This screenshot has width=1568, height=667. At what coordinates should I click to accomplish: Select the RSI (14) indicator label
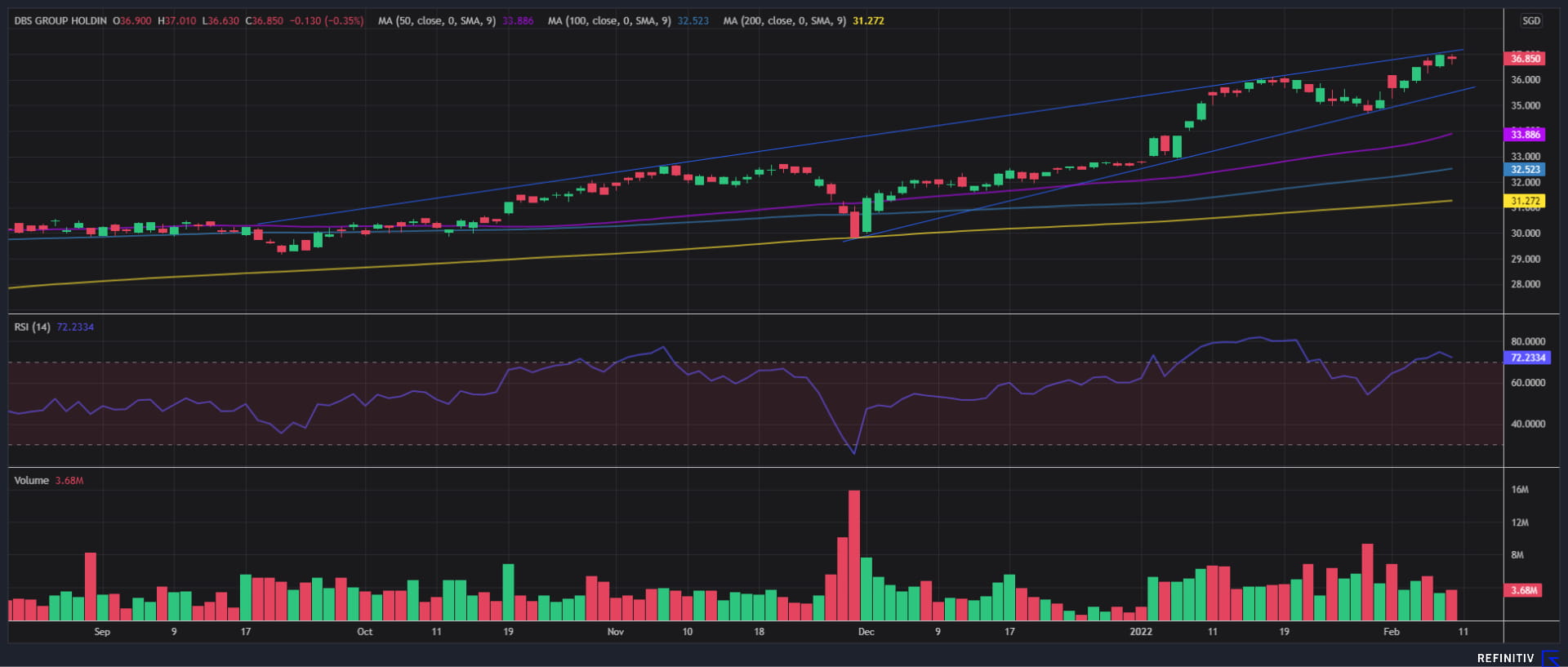coord(32,327)
